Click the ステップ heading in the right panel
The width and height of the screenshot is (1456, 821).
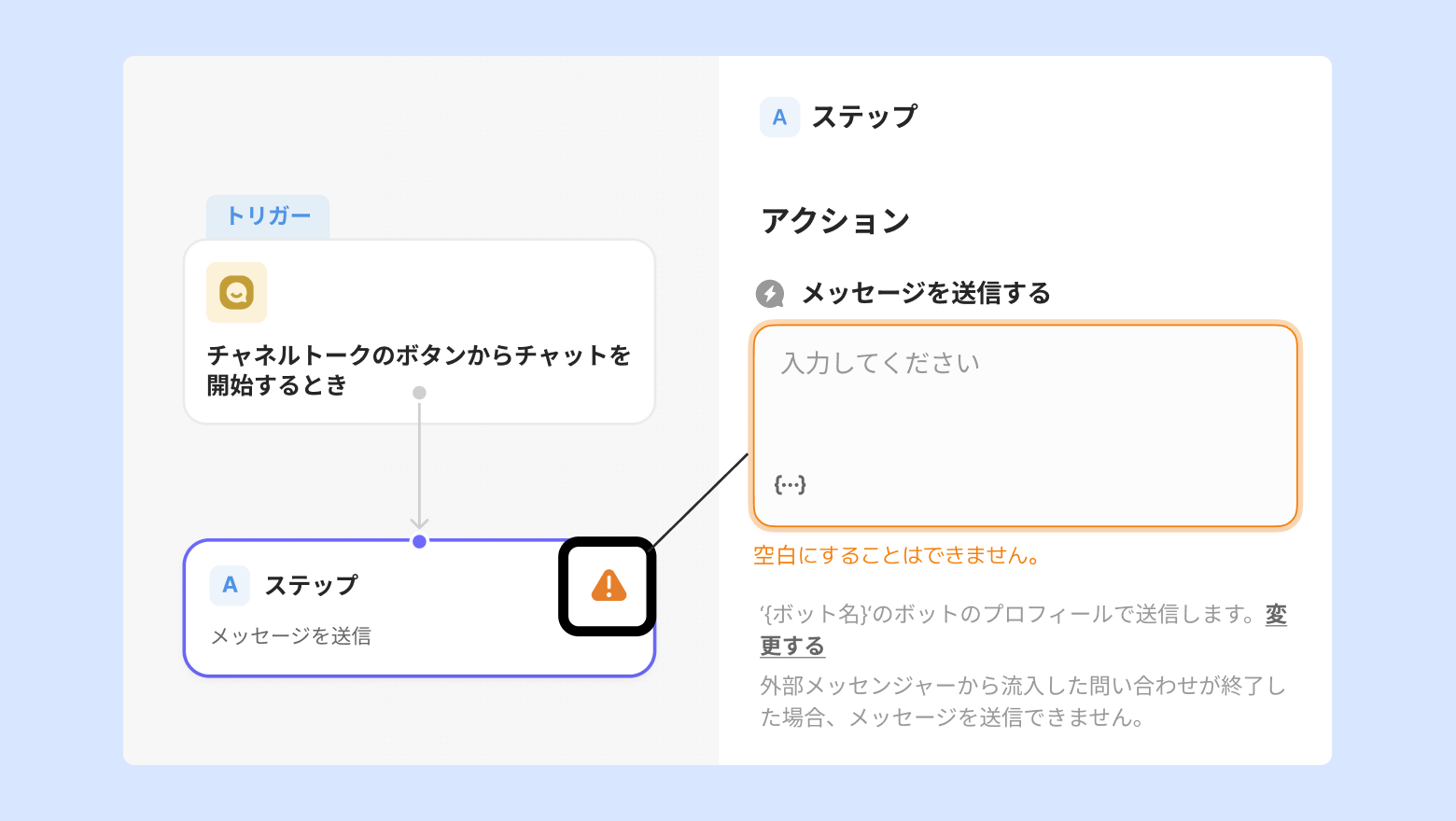click(x=864, y=118)
